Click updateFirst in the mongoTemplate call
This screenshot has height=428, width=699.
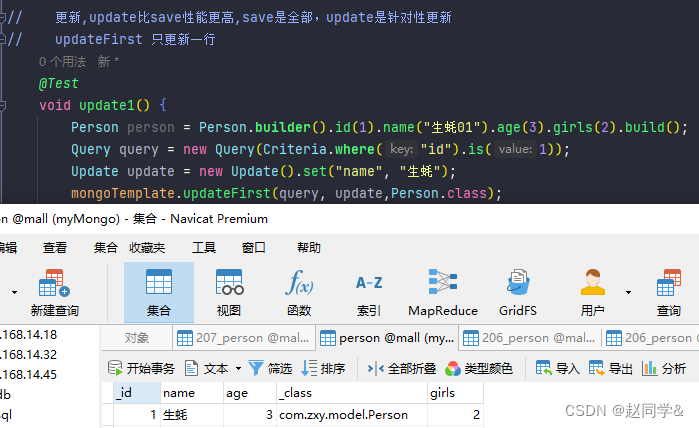(x=226, y=193)
